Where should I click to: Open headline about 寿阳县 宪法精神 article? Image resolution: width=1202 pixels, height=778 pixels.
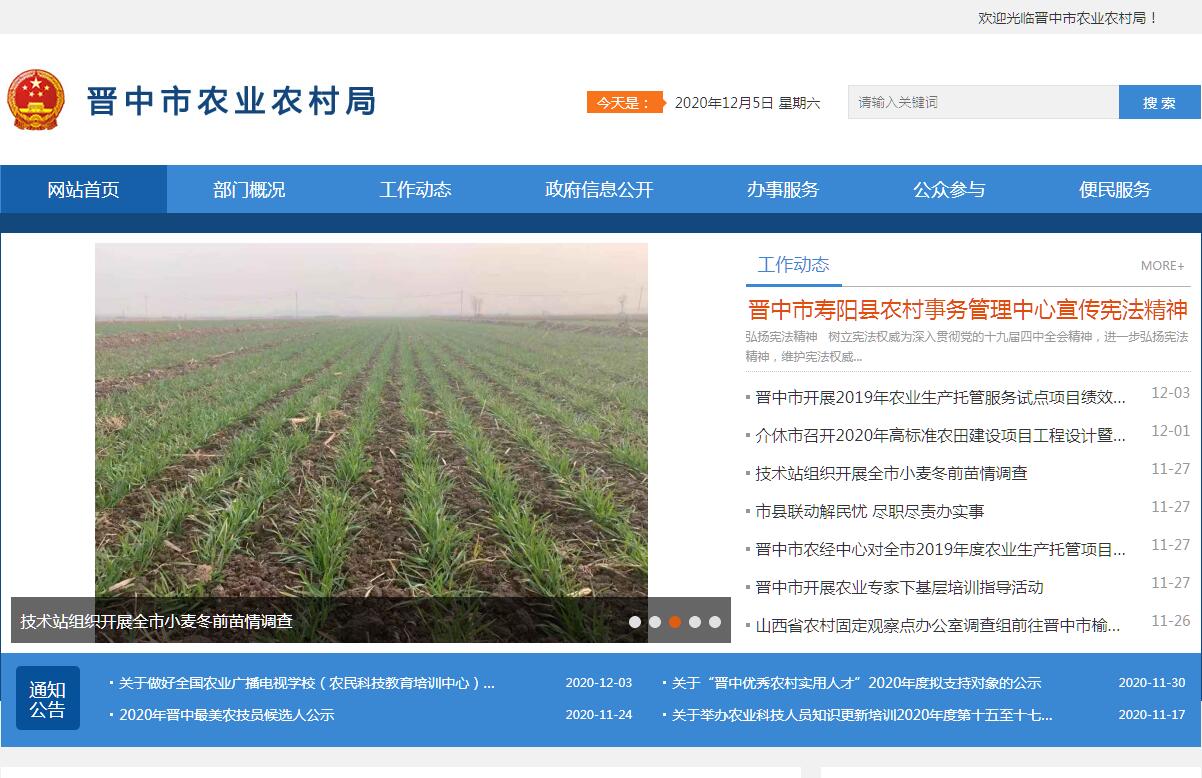pos(967,309)
